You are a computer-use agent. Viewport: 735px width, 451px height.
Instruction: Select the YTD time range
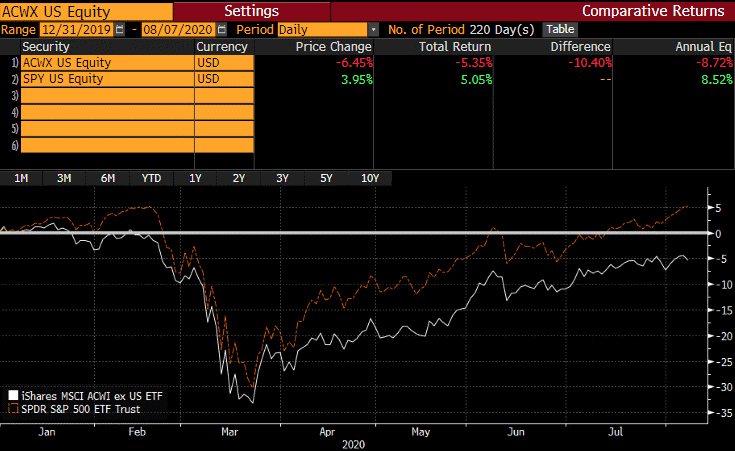coord(151,178)
